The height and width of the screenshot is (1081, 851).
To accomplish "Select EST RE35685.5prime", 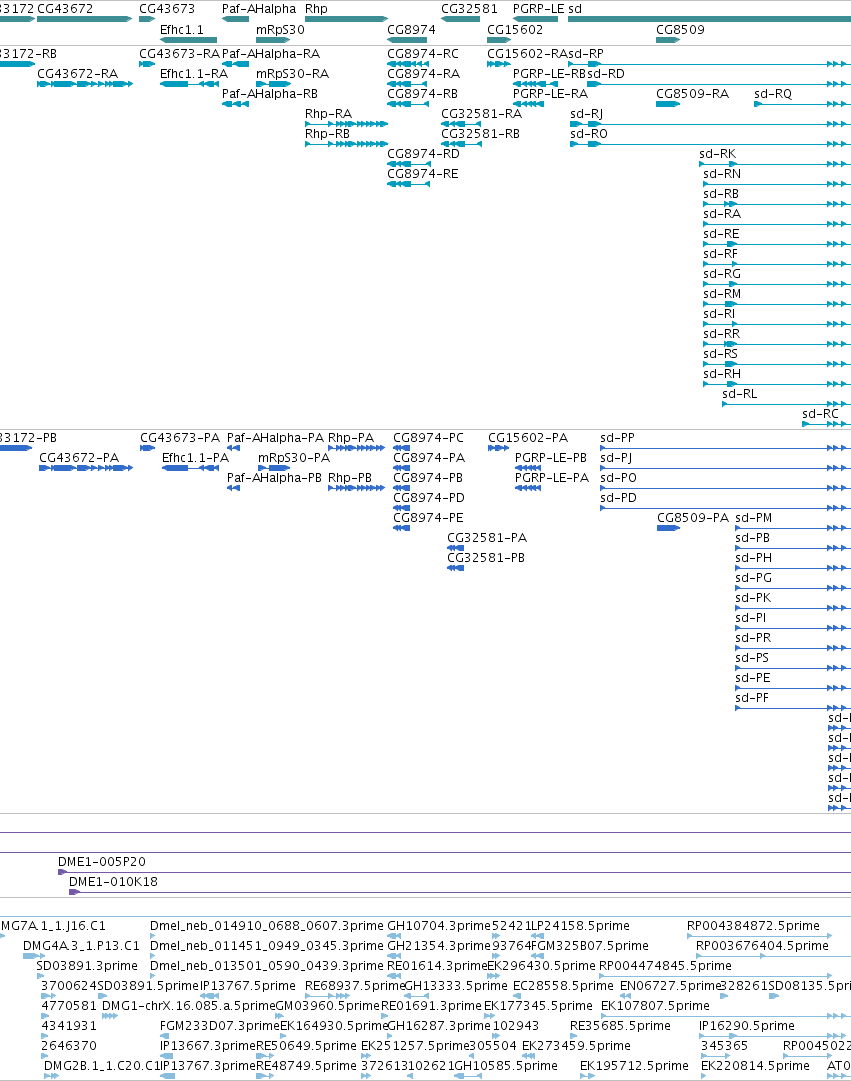I will pos(620,1026).
